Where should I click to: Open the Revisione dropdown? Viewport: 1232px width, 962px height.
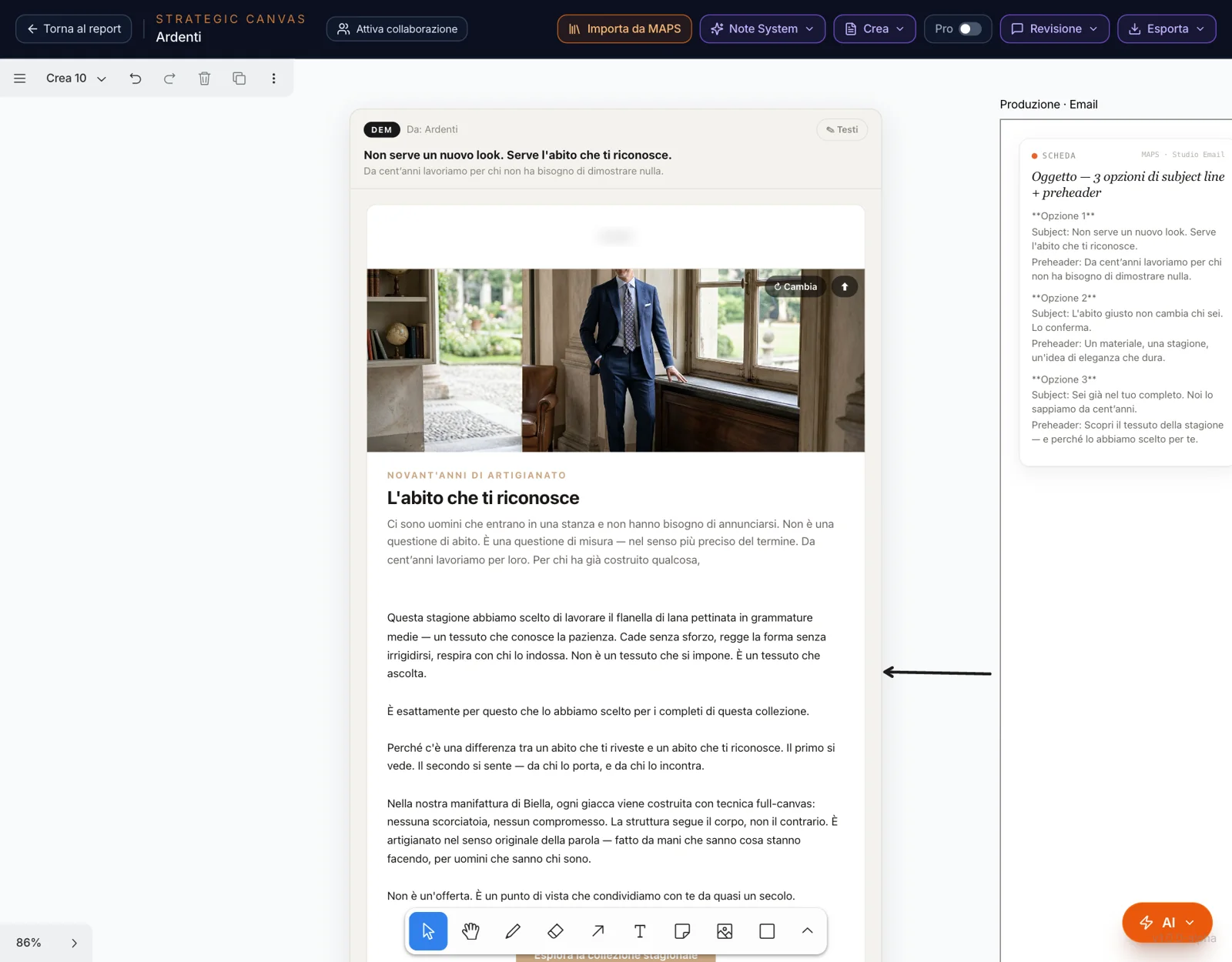point(1054,28)
